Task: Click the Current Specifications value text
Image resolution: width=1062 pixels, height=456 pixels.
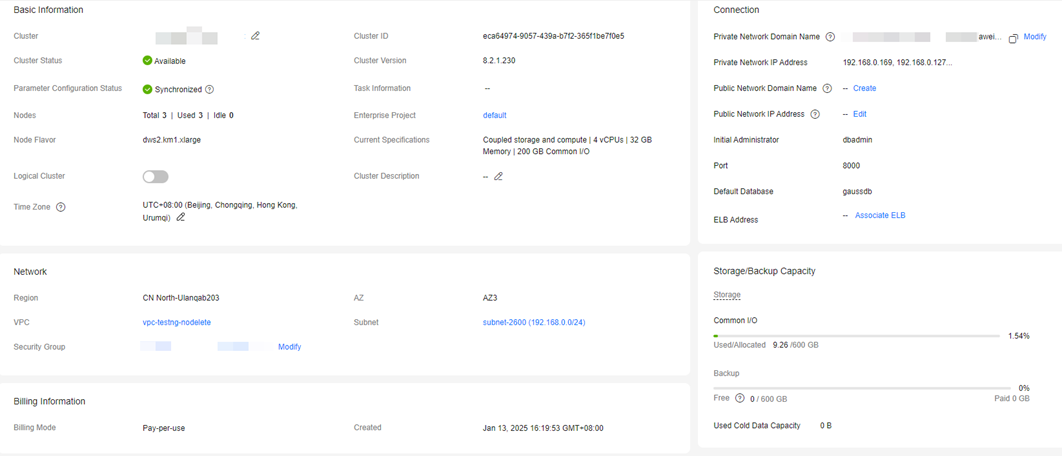Action: (x=568, y=146)
